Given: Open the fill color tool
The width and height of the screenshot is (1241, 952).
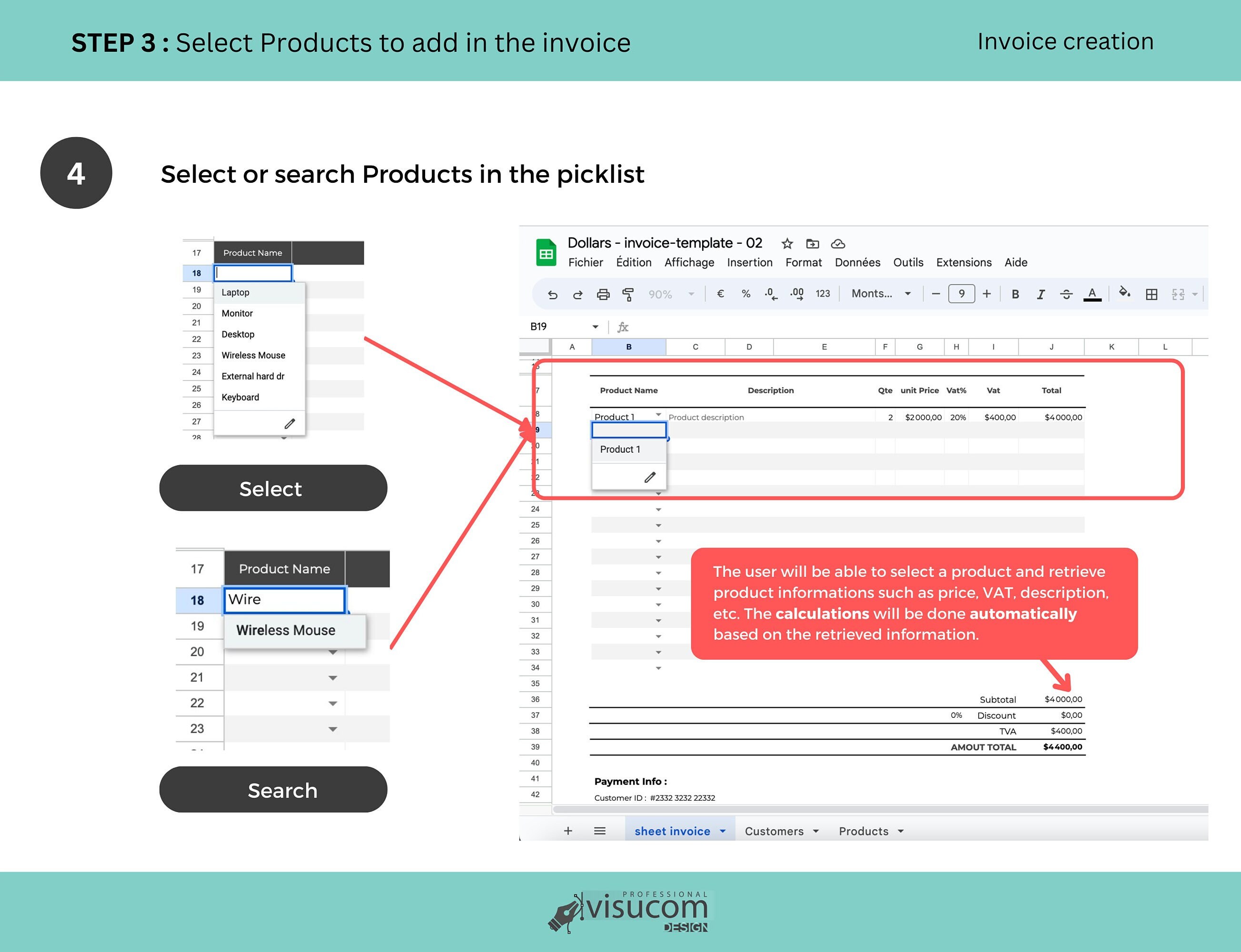Looking at the screenshot, I should (1124, 294).
